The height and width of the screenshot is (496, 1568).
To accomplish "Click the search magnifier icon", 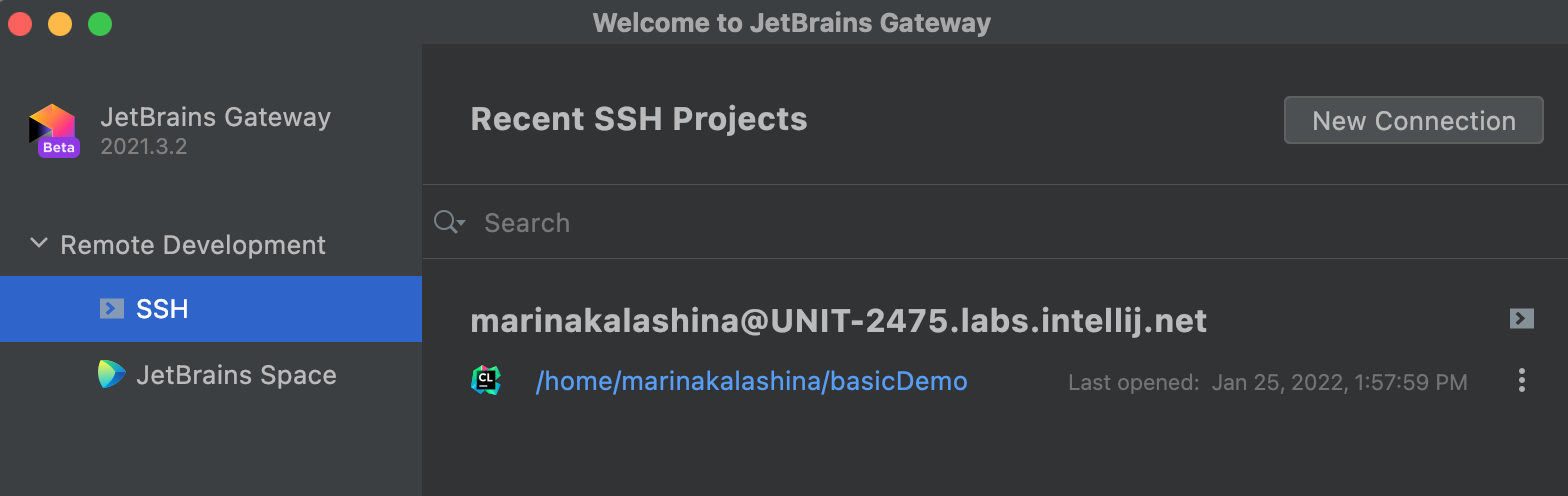I will [447, 222].
